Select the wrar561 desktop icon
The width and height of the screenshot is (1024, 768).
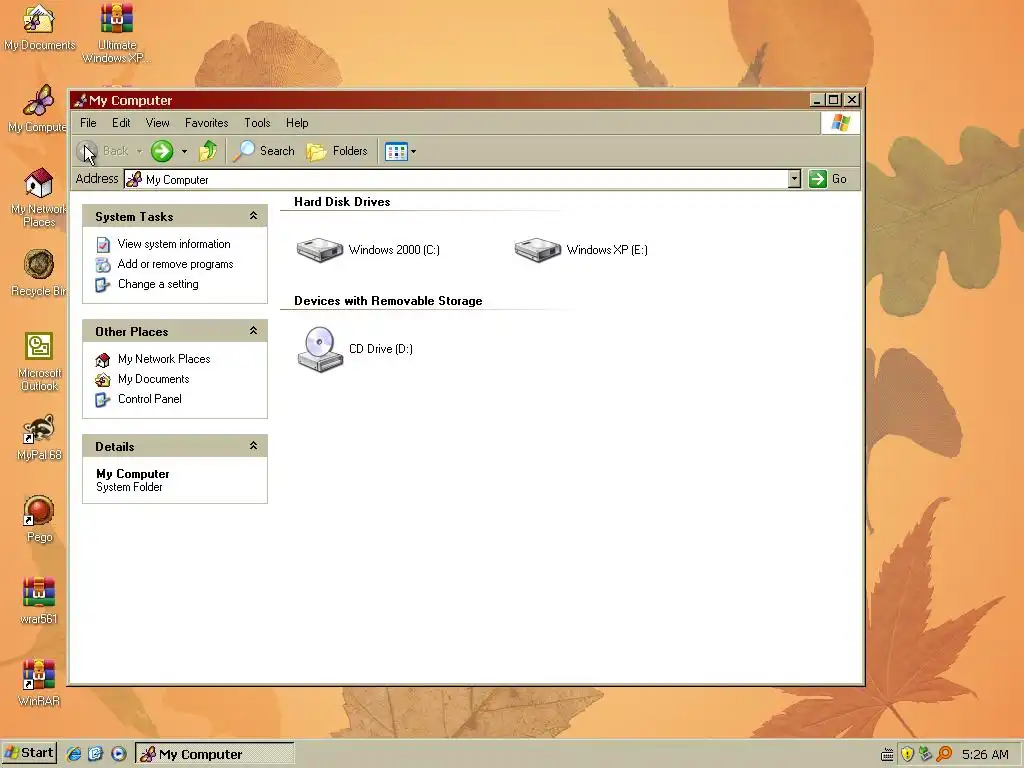[39, 601]
